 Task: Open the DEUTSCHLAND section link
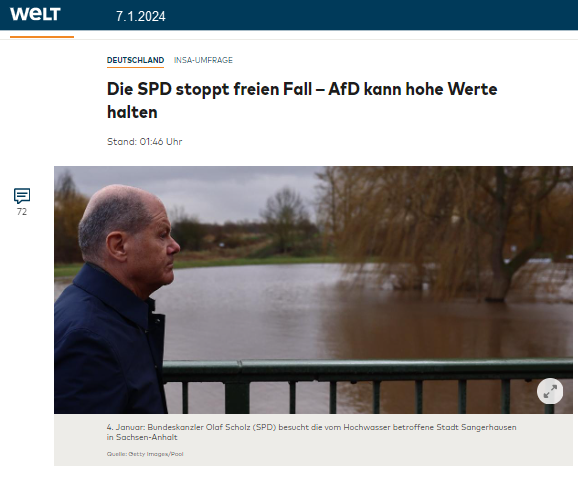tap(135, 60)
